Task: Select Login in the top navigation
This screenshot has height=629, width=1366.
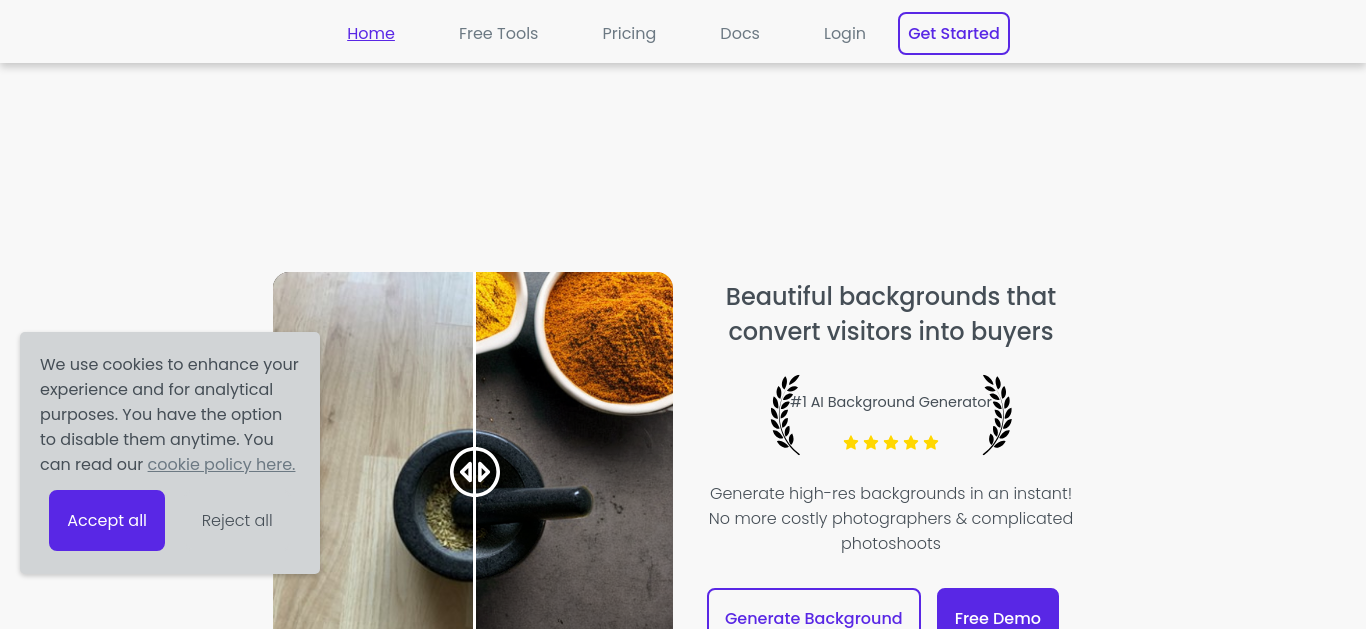Action: [845, 34]
